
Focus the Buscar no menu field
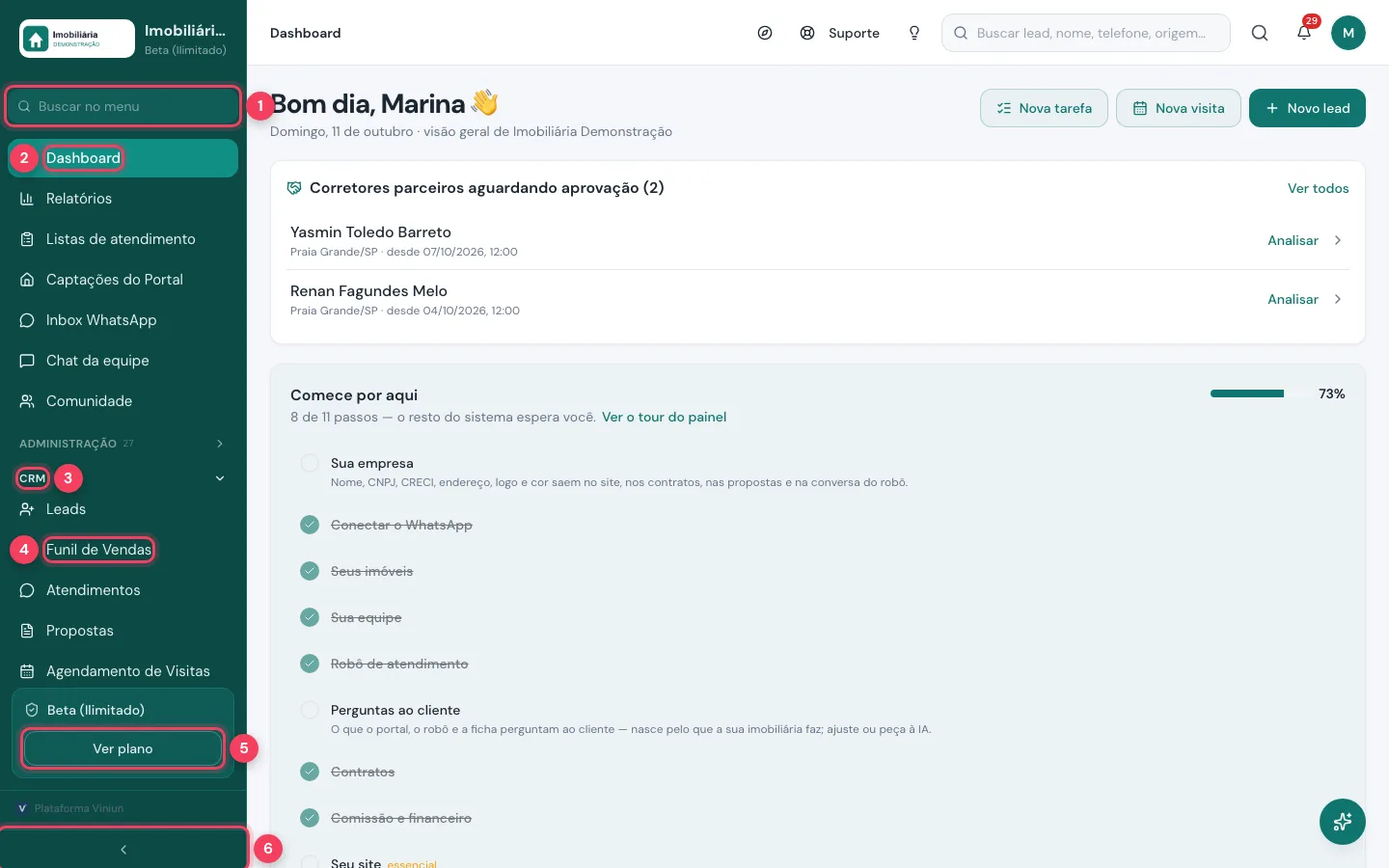[123, 106]
